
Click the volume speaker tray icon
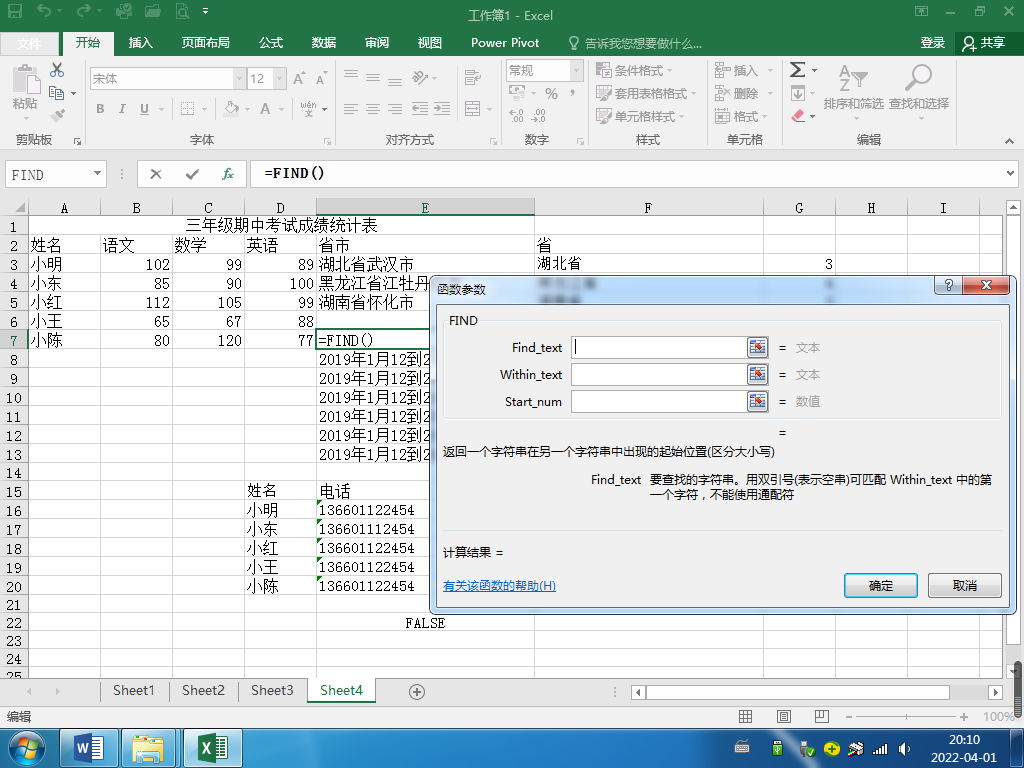point(904,748)
